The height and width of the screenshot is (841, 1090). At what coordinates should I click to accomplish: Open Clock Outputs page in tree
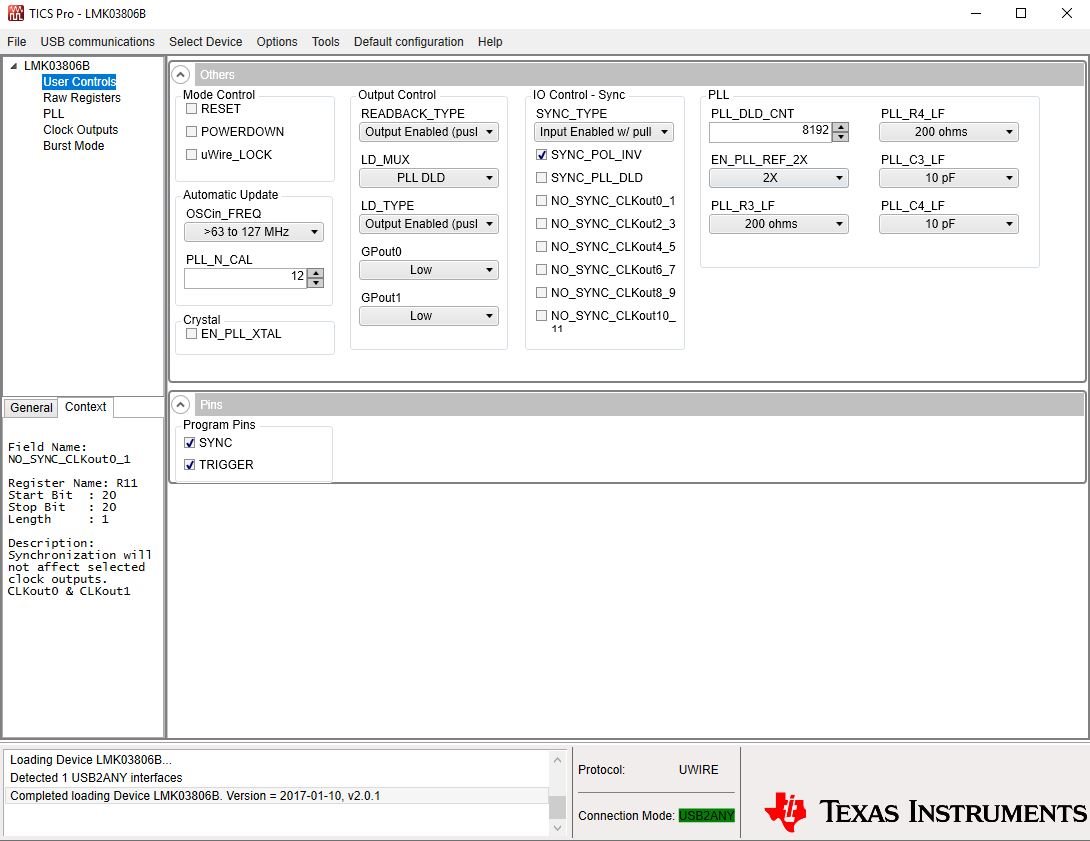pyautogui.click(x=81, y=130)
